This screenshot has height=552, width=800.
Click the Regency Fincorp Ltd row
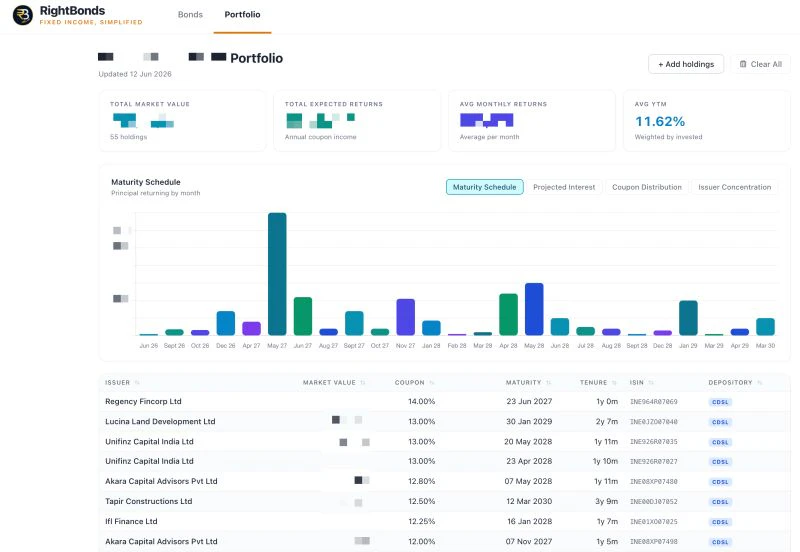point(444,402)
